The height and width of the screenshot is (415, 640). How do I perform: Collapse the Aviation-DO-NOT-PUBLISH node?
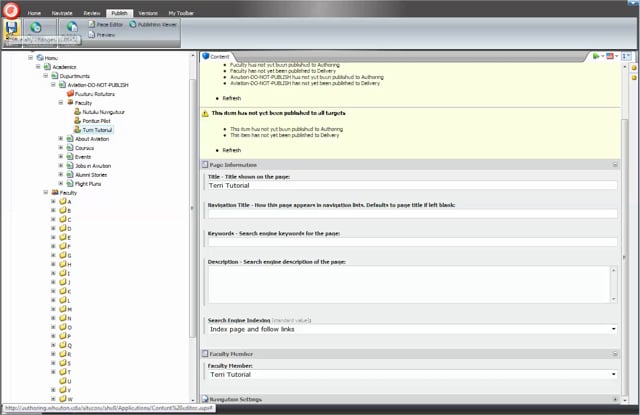click(x=53, y=85)
